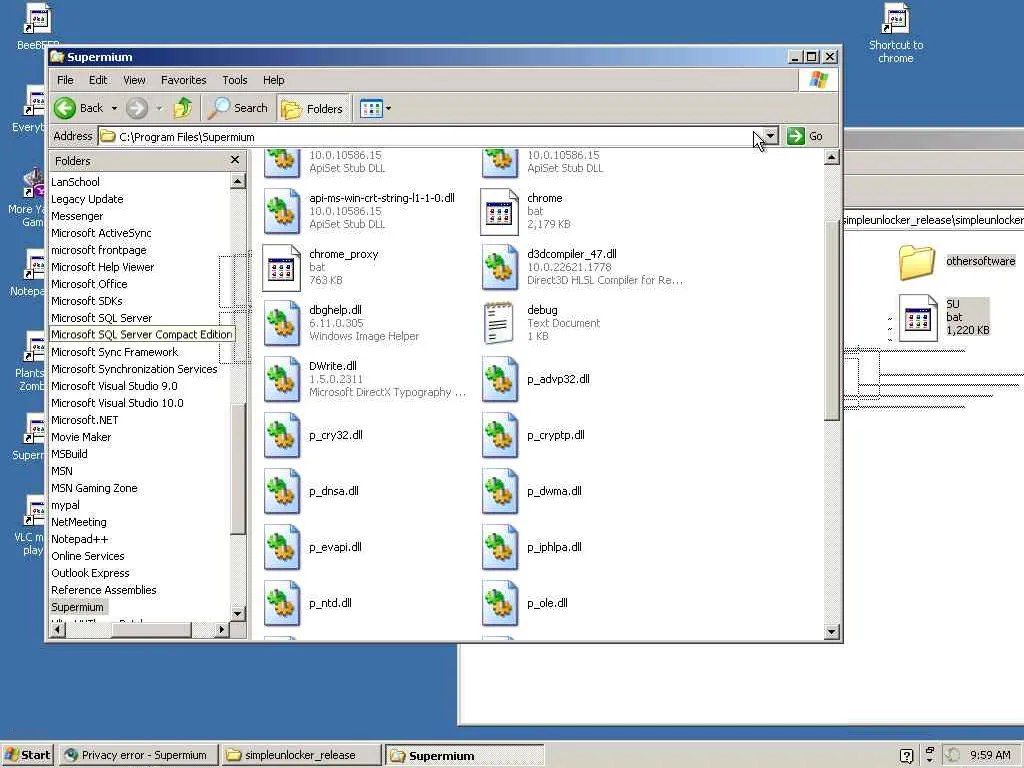Viewport: 1024px width, 768px height.
Task: Switch to Privacy error - Supermium taskbar button
Action: pos(138,755)
